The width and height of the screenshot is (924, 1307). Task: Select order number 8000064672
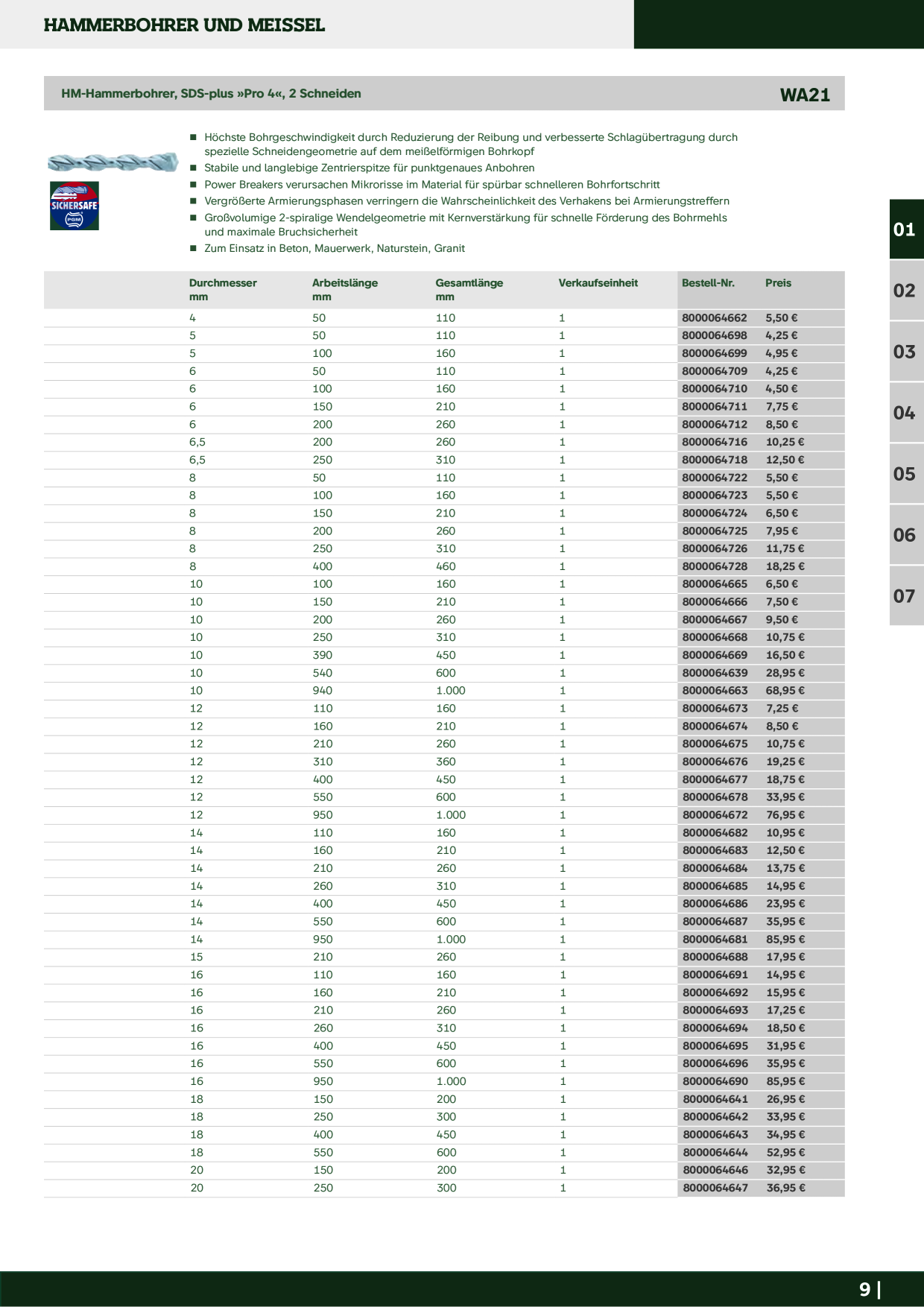pyautogui.click(x=715, y=815)
